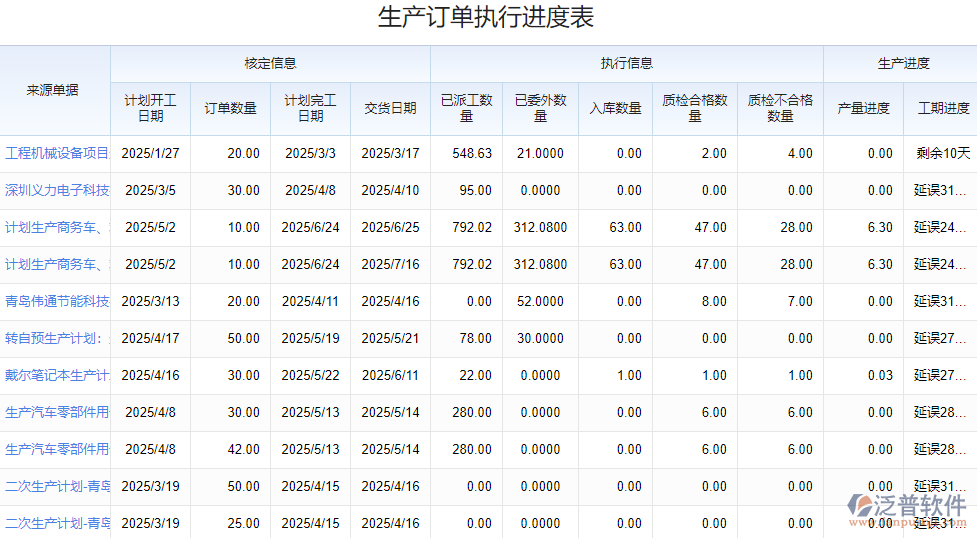977x538 pixels.
Task: Open the 工程机械设备项目 source document link
Action: (57, 153)
